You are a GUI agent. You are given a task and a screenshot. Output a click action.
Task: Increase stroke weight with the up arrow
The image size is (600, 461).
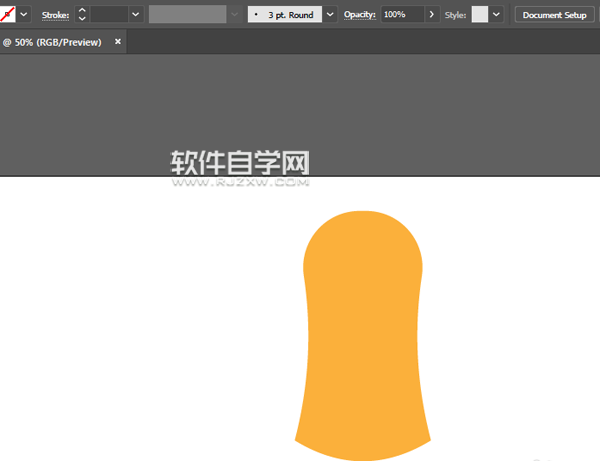(x=82, y=10)
